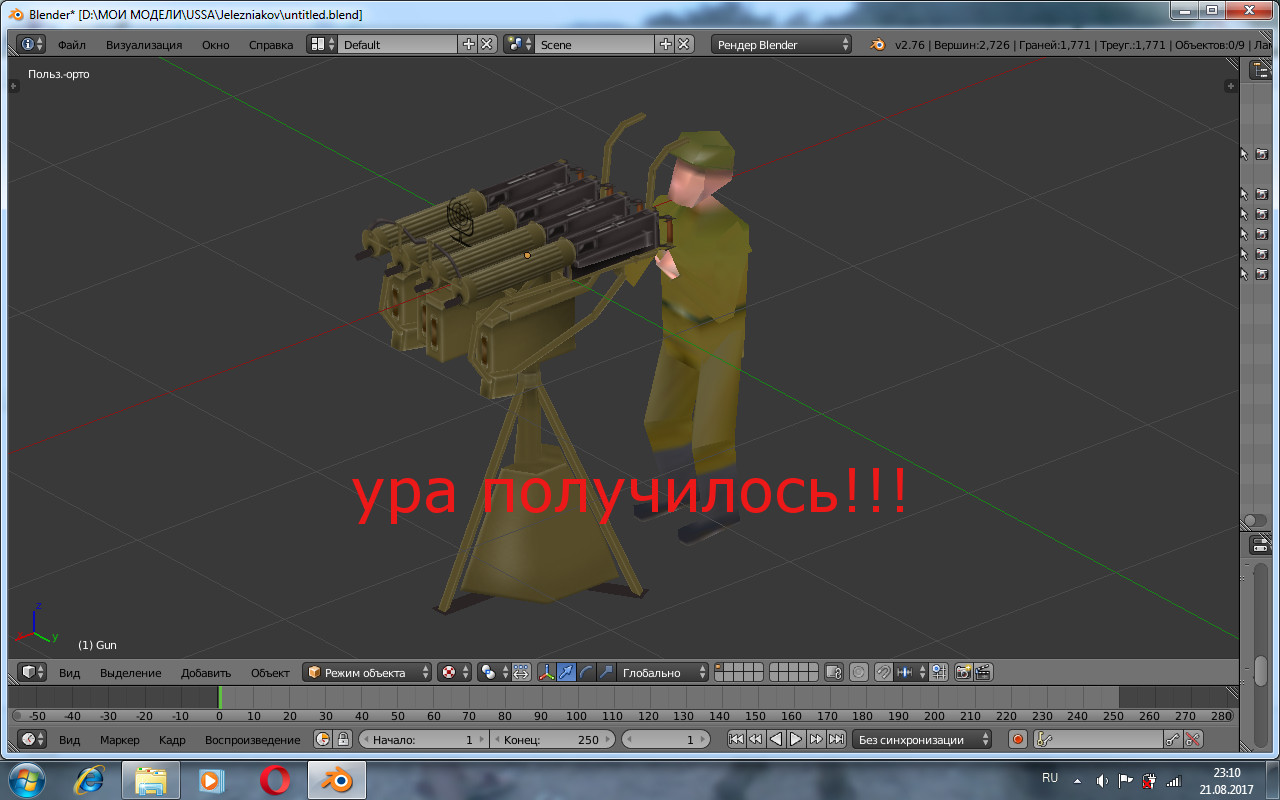
Task: Open the Глобально orientation dropdown
Action: tap(663, 672)
